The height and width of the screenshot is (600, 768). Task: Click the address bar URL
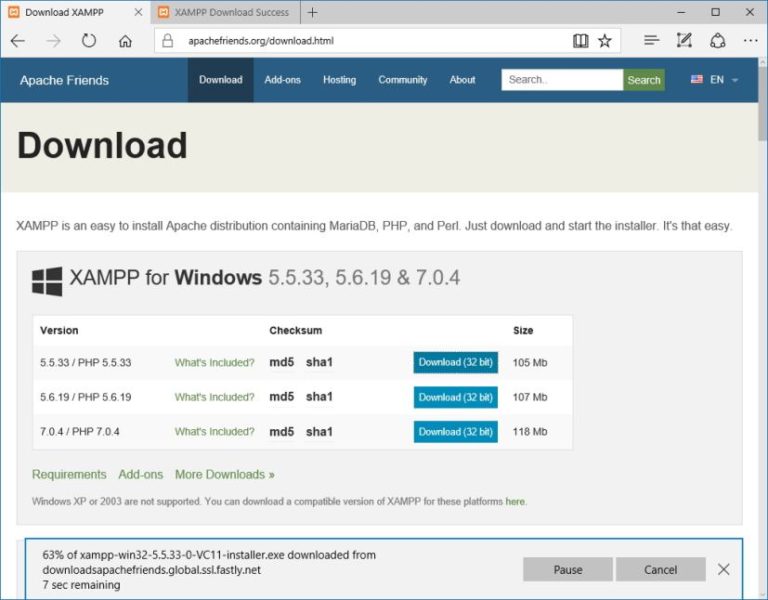click(x=261, y=41)
